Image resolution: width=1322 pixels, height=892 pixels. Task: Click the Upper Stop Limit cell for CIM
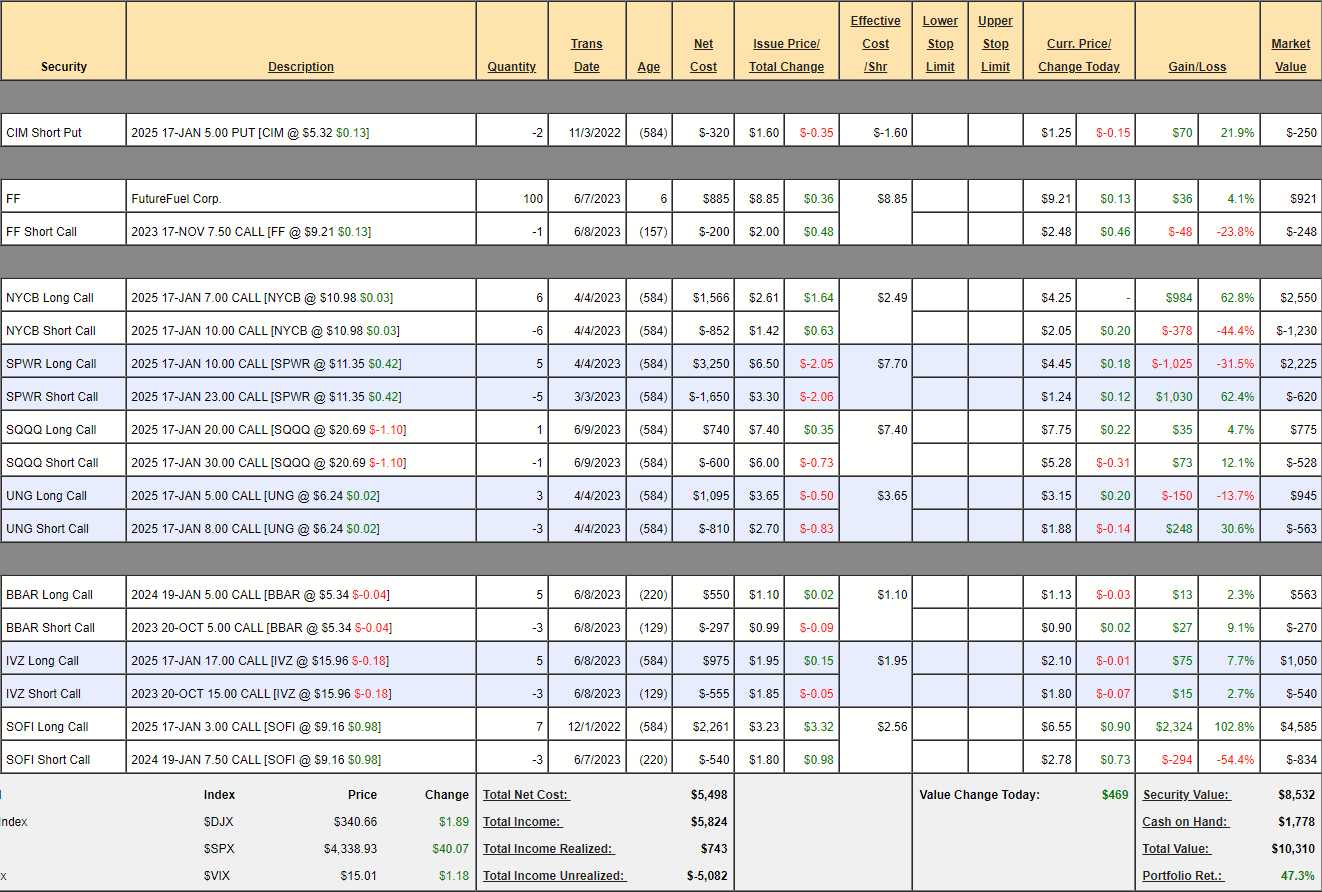994,132
